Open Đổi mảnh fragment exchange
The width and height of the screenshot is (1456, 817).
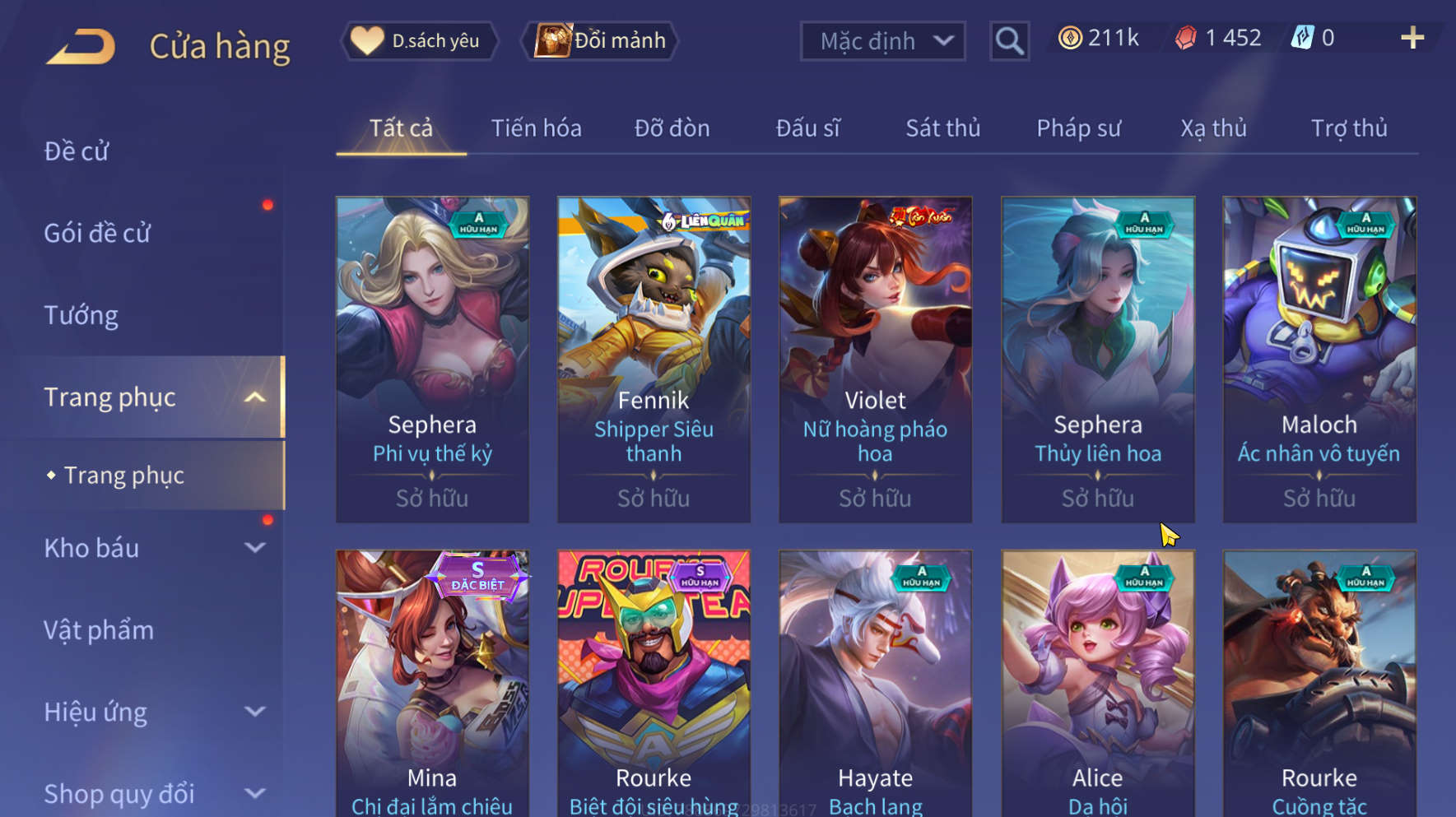tap(601, 40)
